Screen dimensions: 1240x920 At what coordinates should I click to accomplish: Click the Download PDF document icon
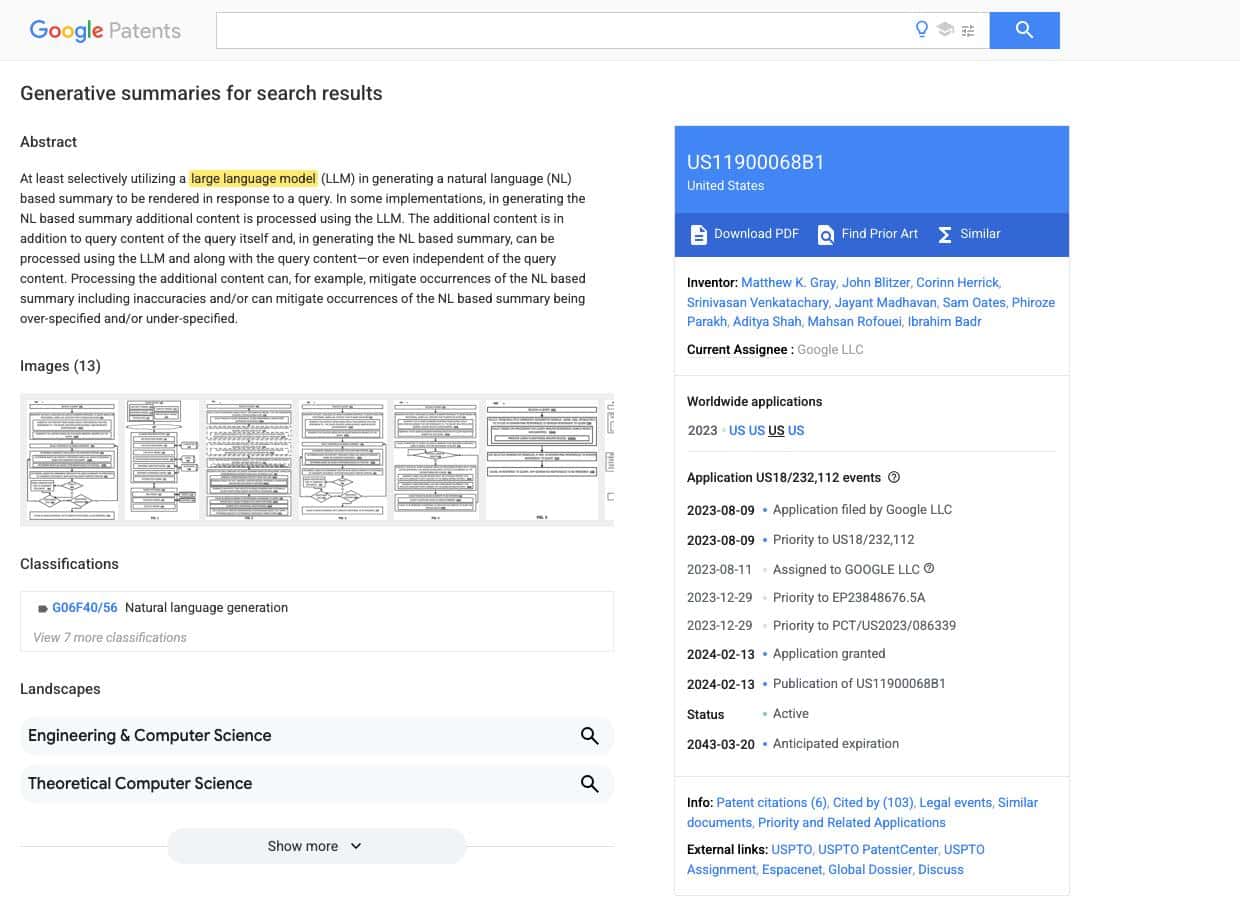point(698,234)
